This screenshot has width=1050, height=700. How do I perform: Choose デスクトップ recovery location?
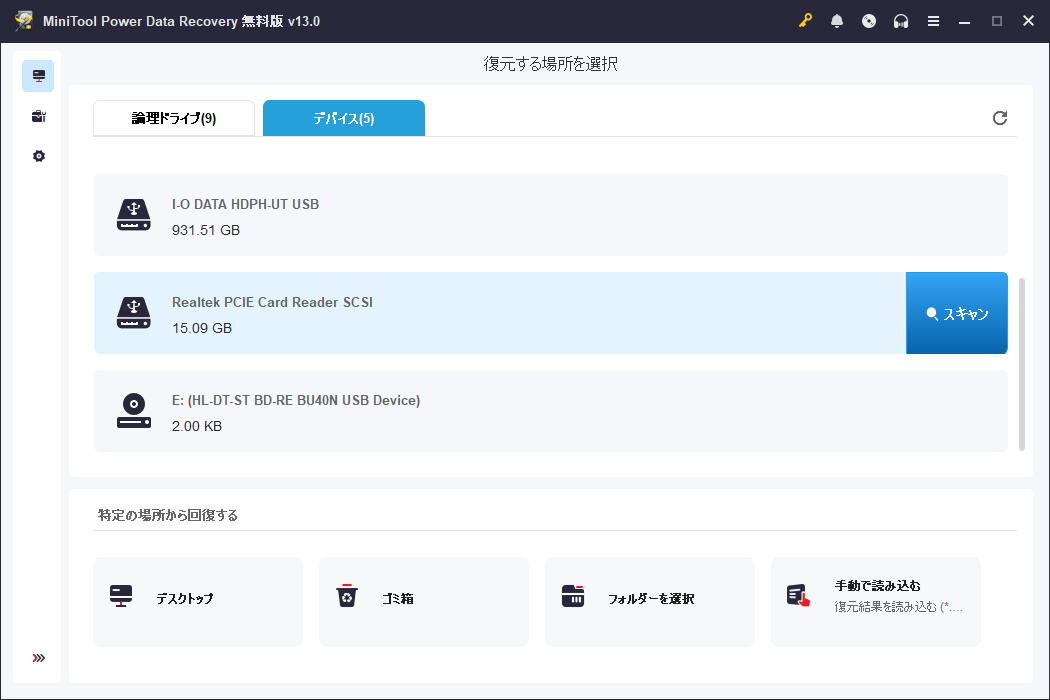[x=198, y=602]
